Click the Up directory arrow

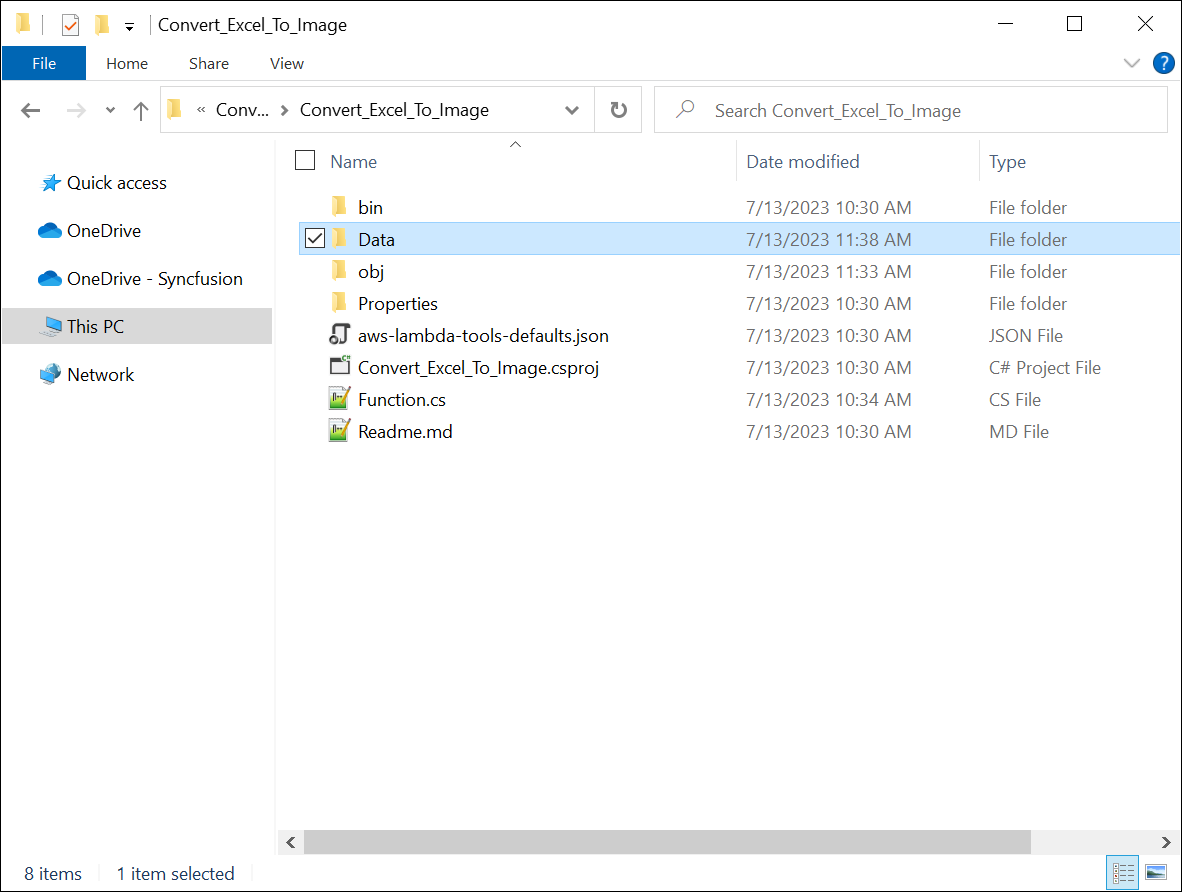tap(141, 111)
